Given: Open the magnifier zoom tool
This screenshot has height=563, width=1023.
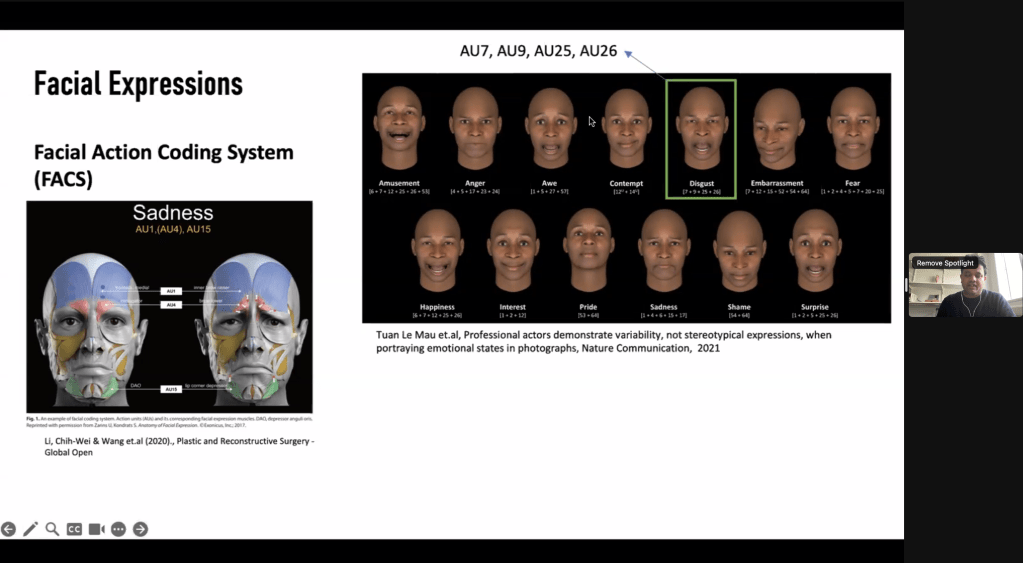Looking at the screenshot, I should [52, 529].
